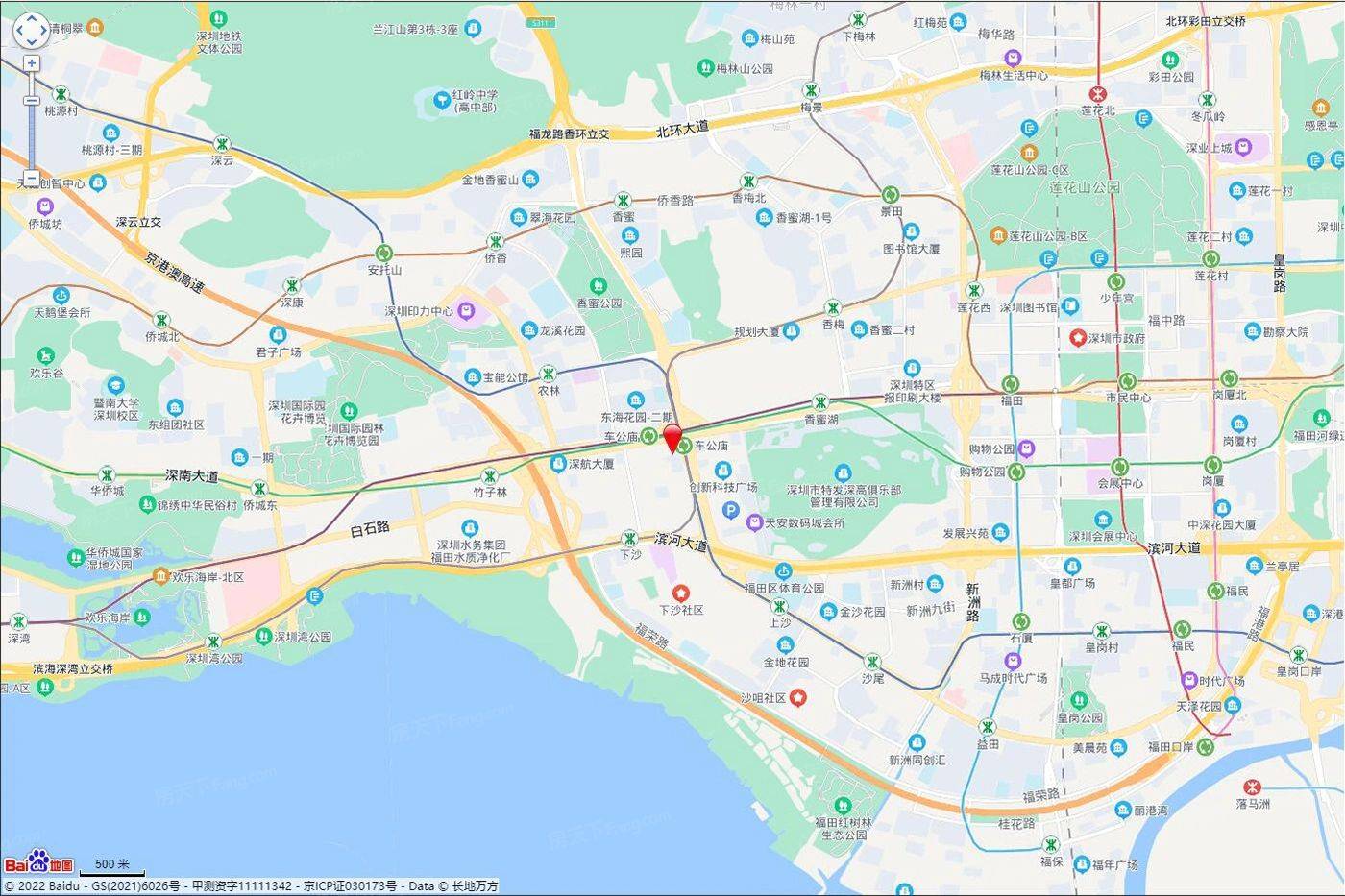Pan the map left with the arrow

pyautogui.click(x=19, y=31)
